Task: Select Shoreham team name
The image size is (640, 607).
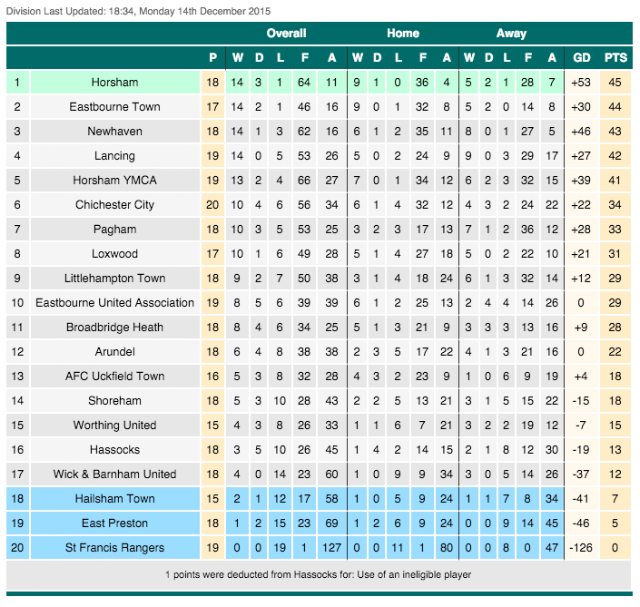Action: 115,400
